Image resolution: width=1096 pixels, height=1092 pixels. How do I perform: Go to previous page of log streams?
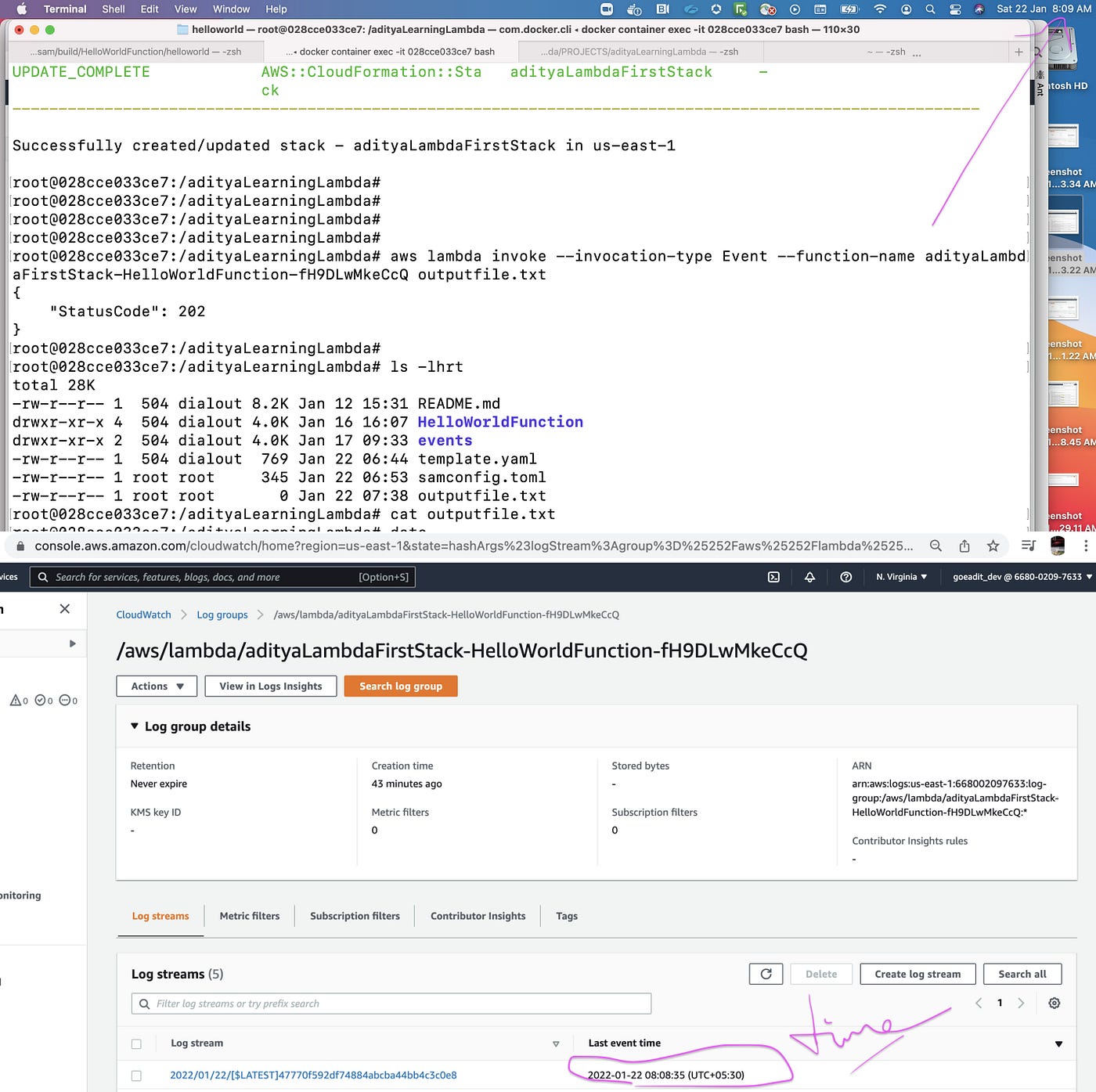(979, 1003)
